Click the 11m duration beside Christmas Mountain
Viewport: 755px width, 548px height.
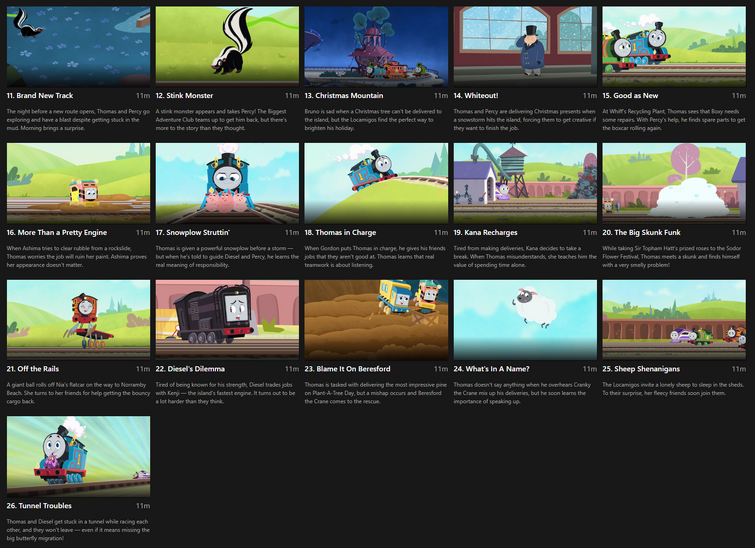[441, 96]
